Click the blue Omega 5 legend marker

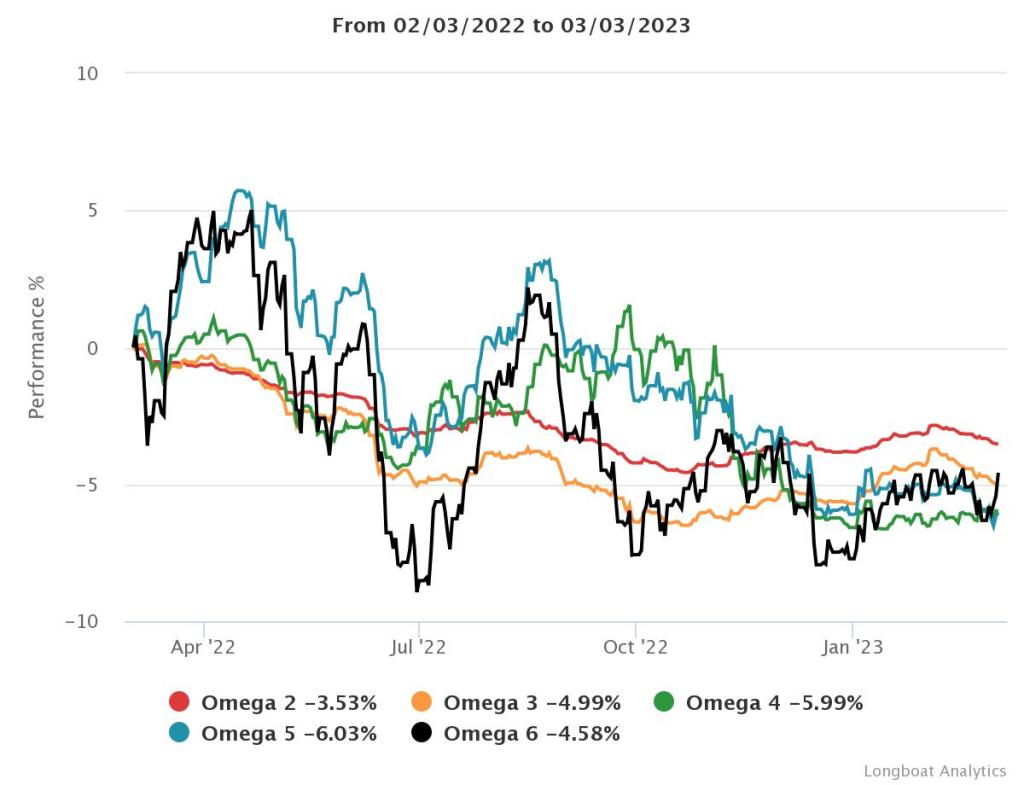[180, 733]
